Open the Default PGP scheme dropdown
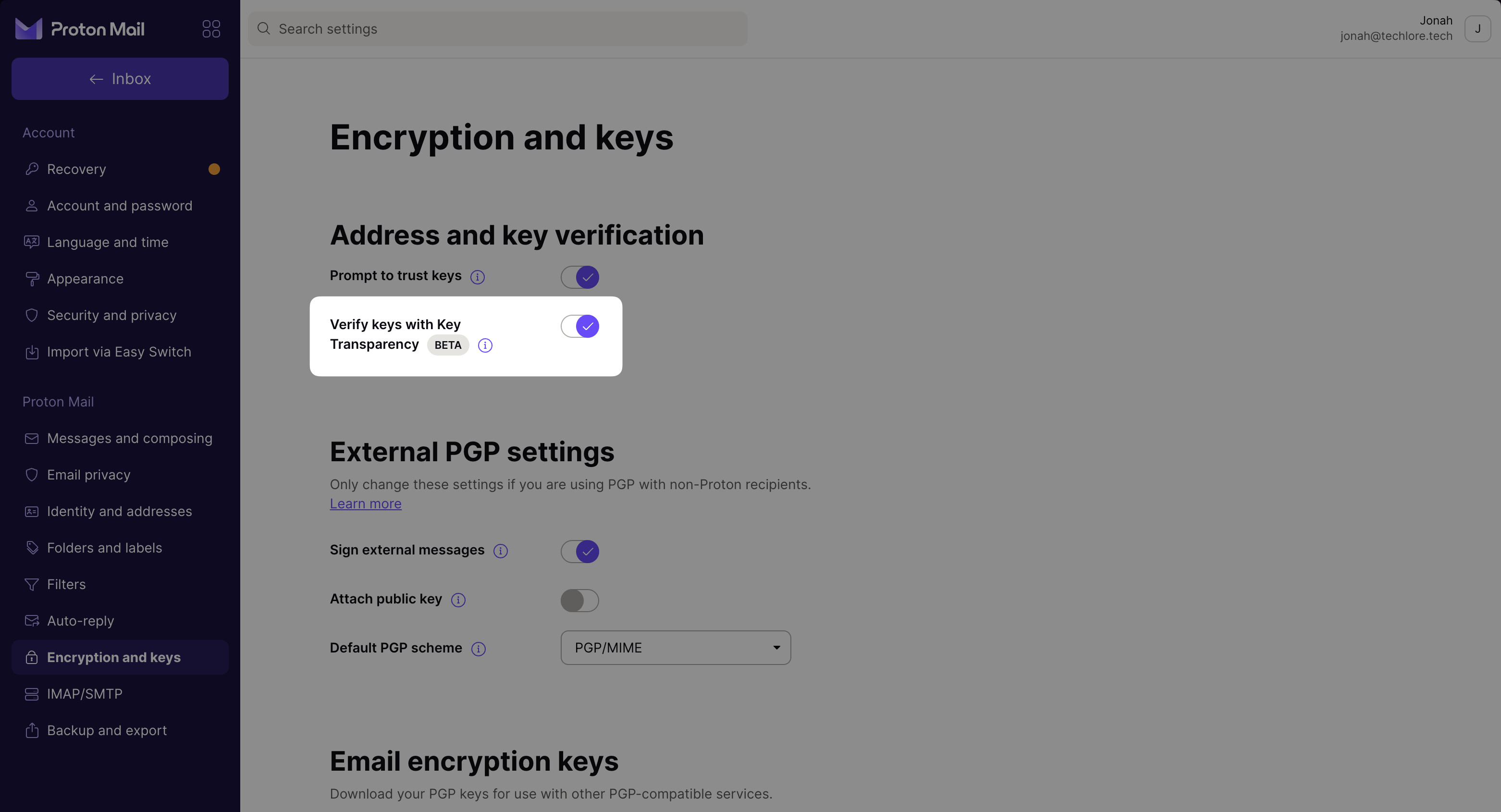The width and height of the screenshot is (1501, 812). click(676, 648)
